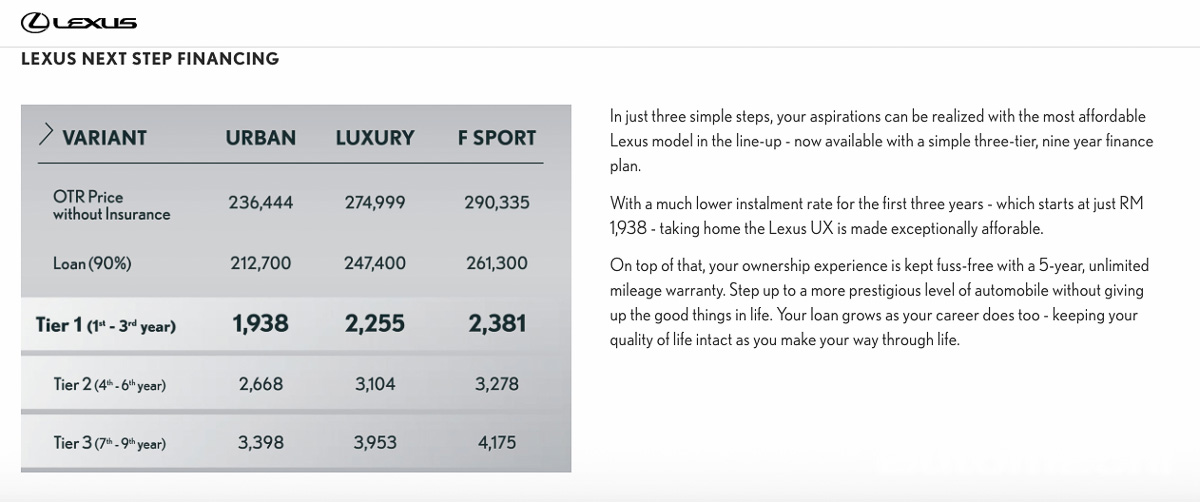Screen dimensions: 1200x502
Task: Click the Luxury Tier 1 instalment 2,255
Action: (375, 324)
